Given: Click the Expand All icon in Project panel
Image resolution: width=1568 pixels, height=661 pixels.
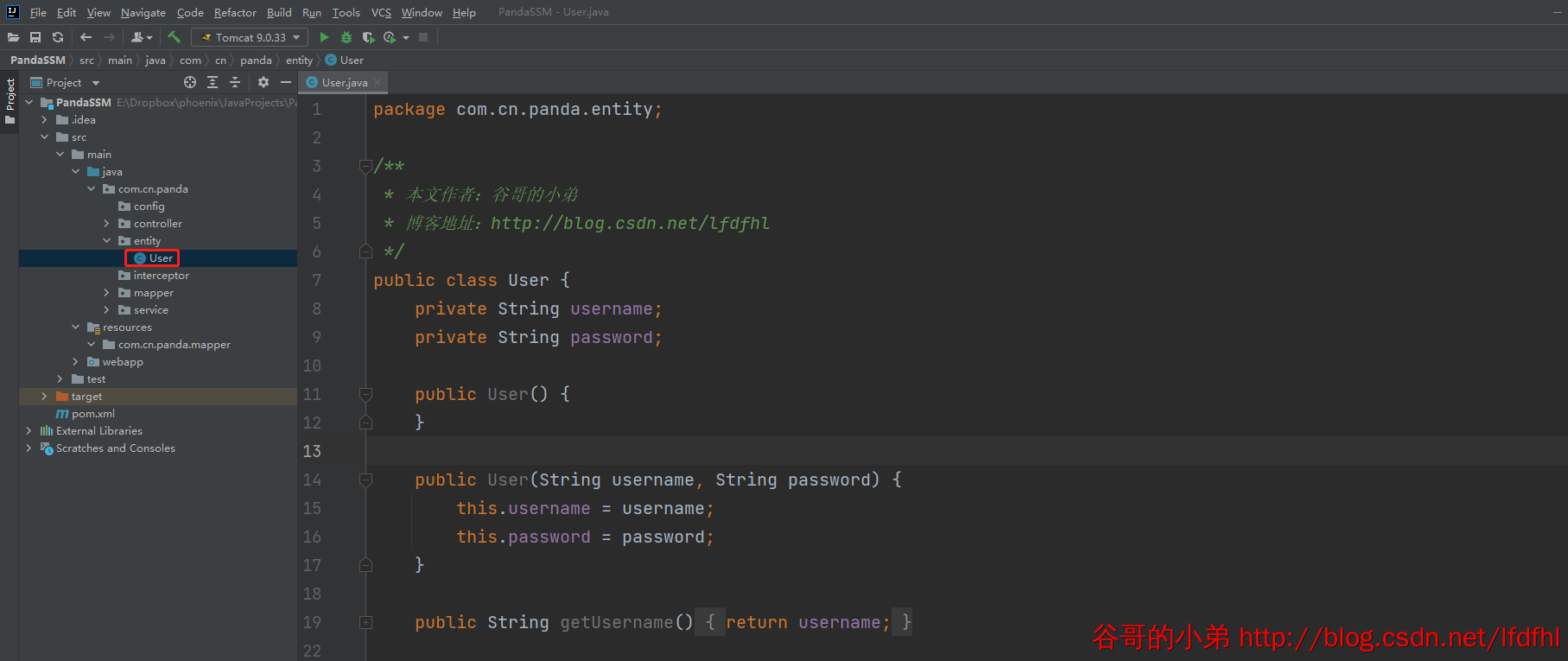Looking at the screenshot, I should (x=213, y=82).
